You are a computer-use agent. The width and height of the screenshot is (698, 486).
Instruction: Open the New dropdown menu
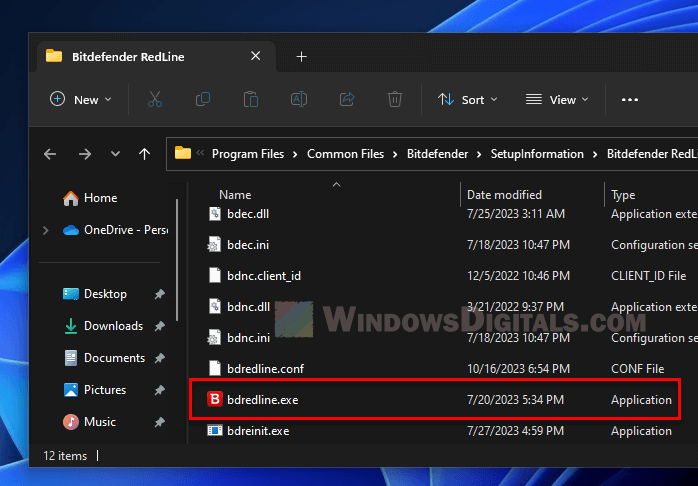pyautogui.click(x=81, y=99)
